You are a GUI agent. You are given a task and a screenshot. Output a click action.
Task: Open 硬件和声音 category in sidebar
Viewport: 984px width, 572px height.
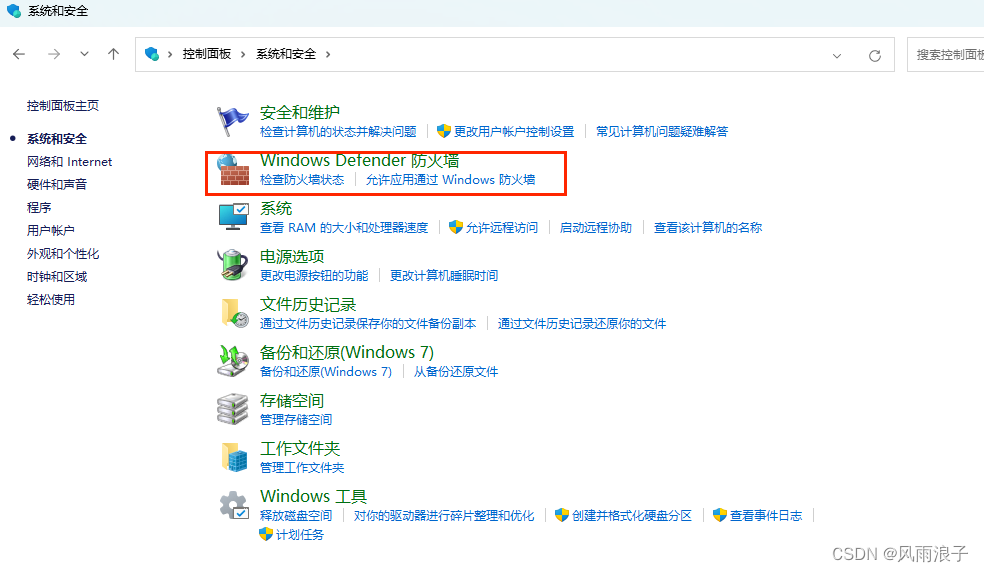pyautogui.click(x=56, y=184)
